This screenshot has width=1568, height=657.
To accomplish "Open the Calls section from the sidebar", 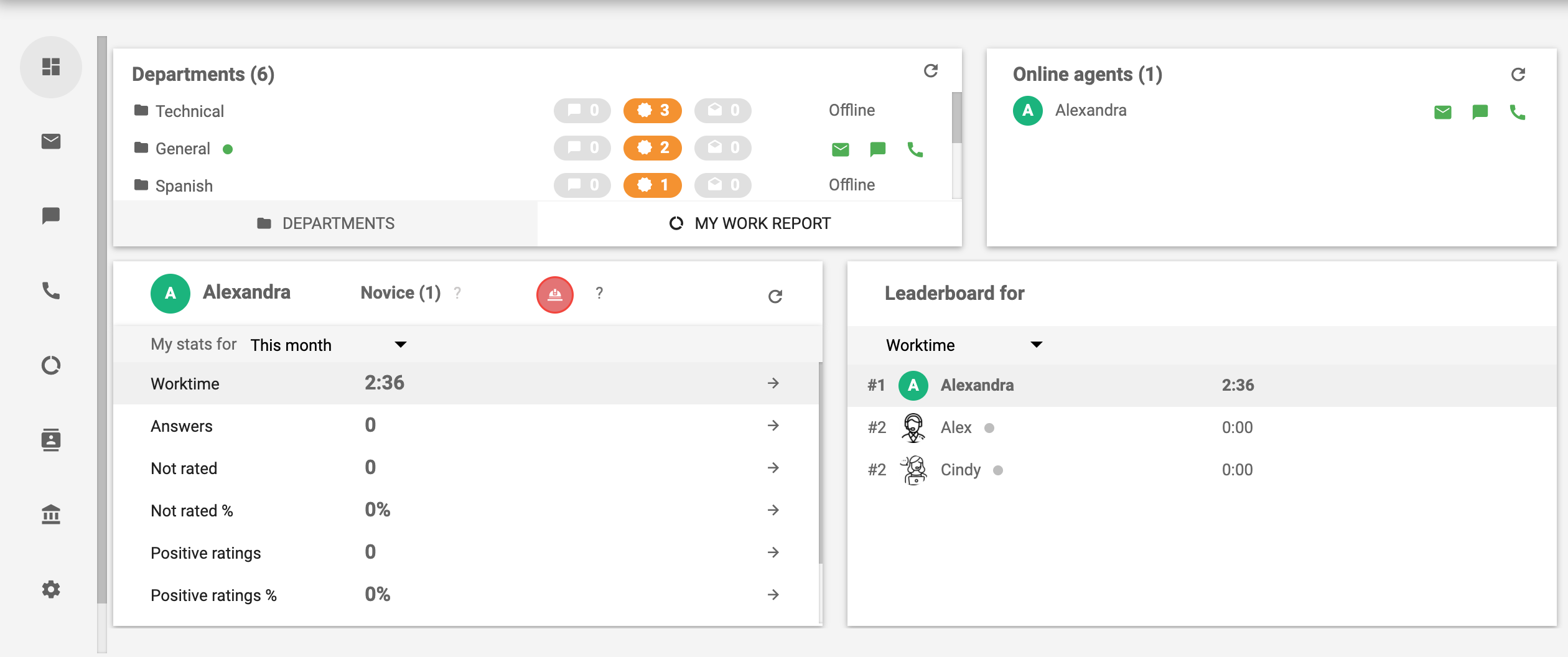I will click(51, 291).
